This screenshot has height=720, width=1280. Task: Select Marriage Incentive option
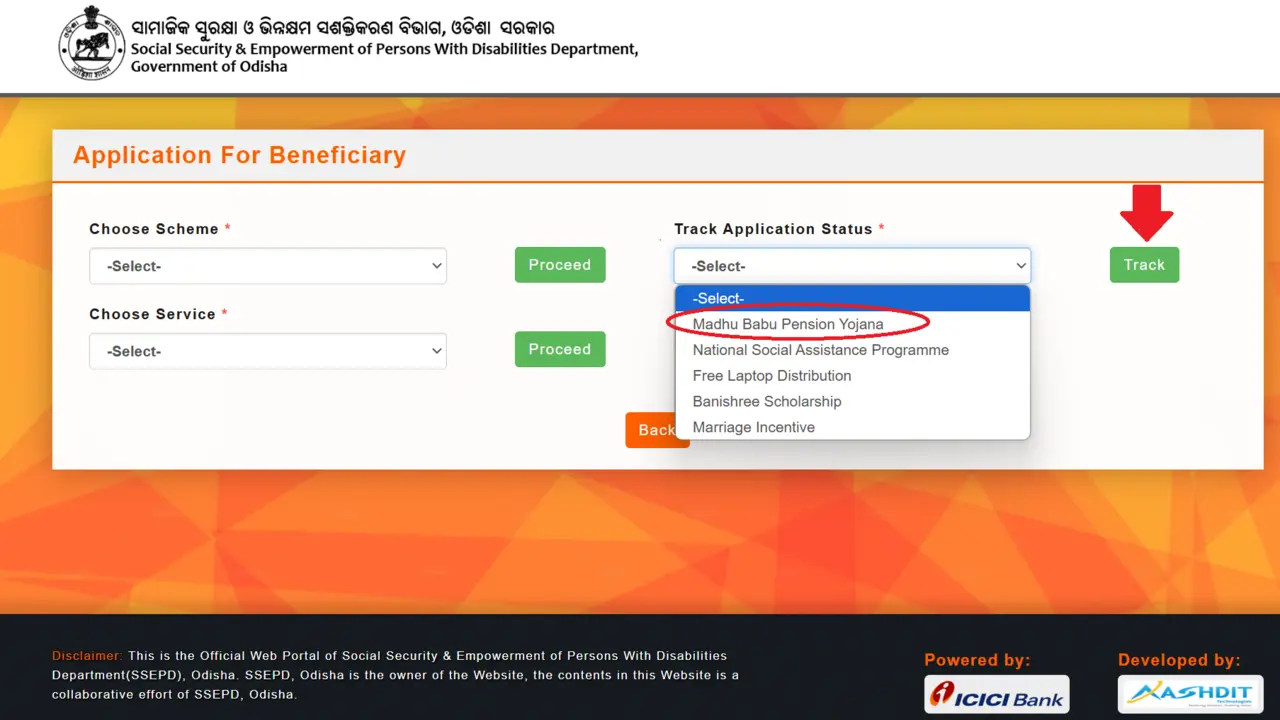click(753, 426)
